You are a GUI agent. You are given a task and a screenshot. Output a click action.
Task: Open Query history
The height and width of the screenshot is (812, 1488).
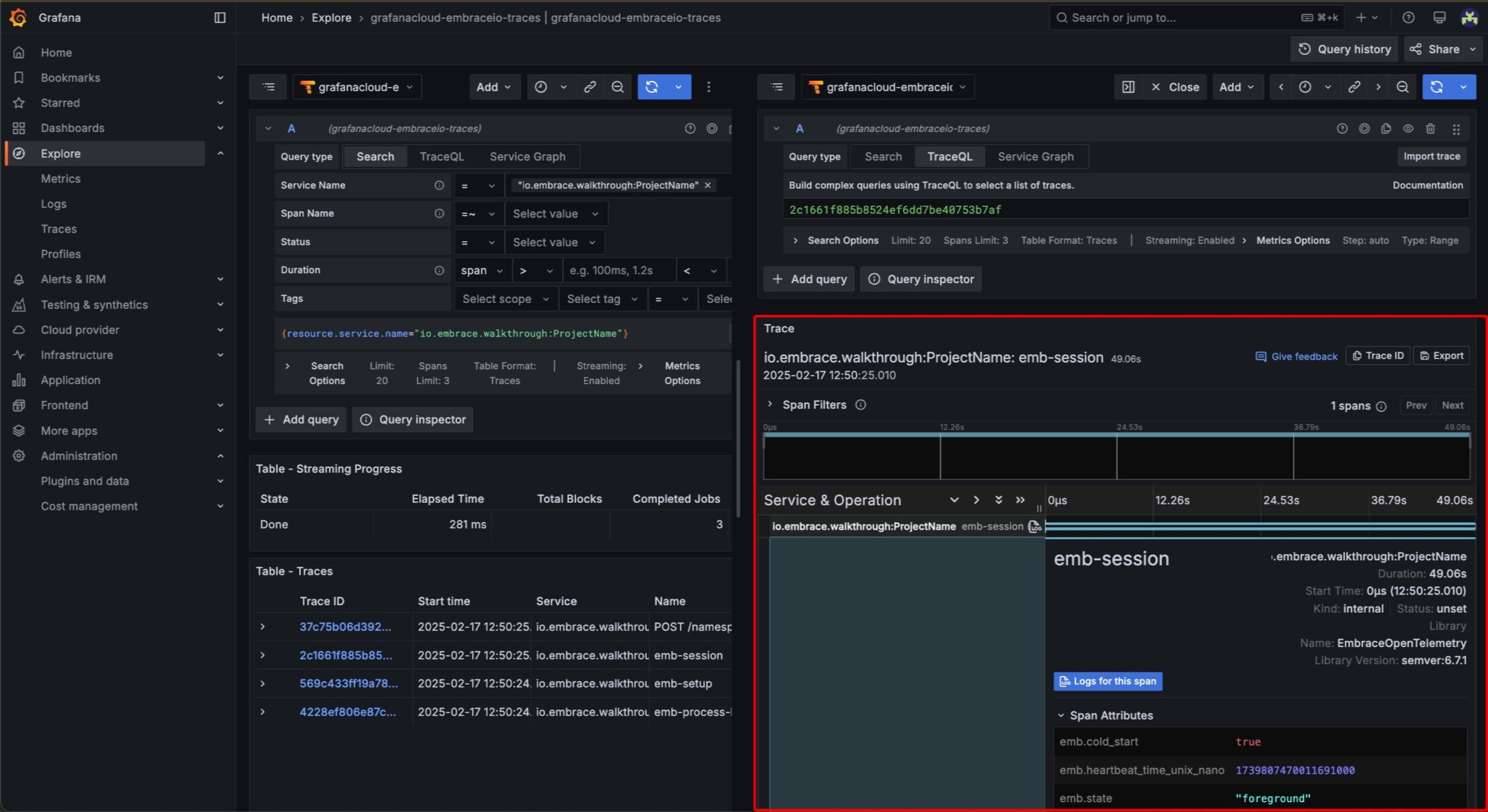pos(1344,49)
